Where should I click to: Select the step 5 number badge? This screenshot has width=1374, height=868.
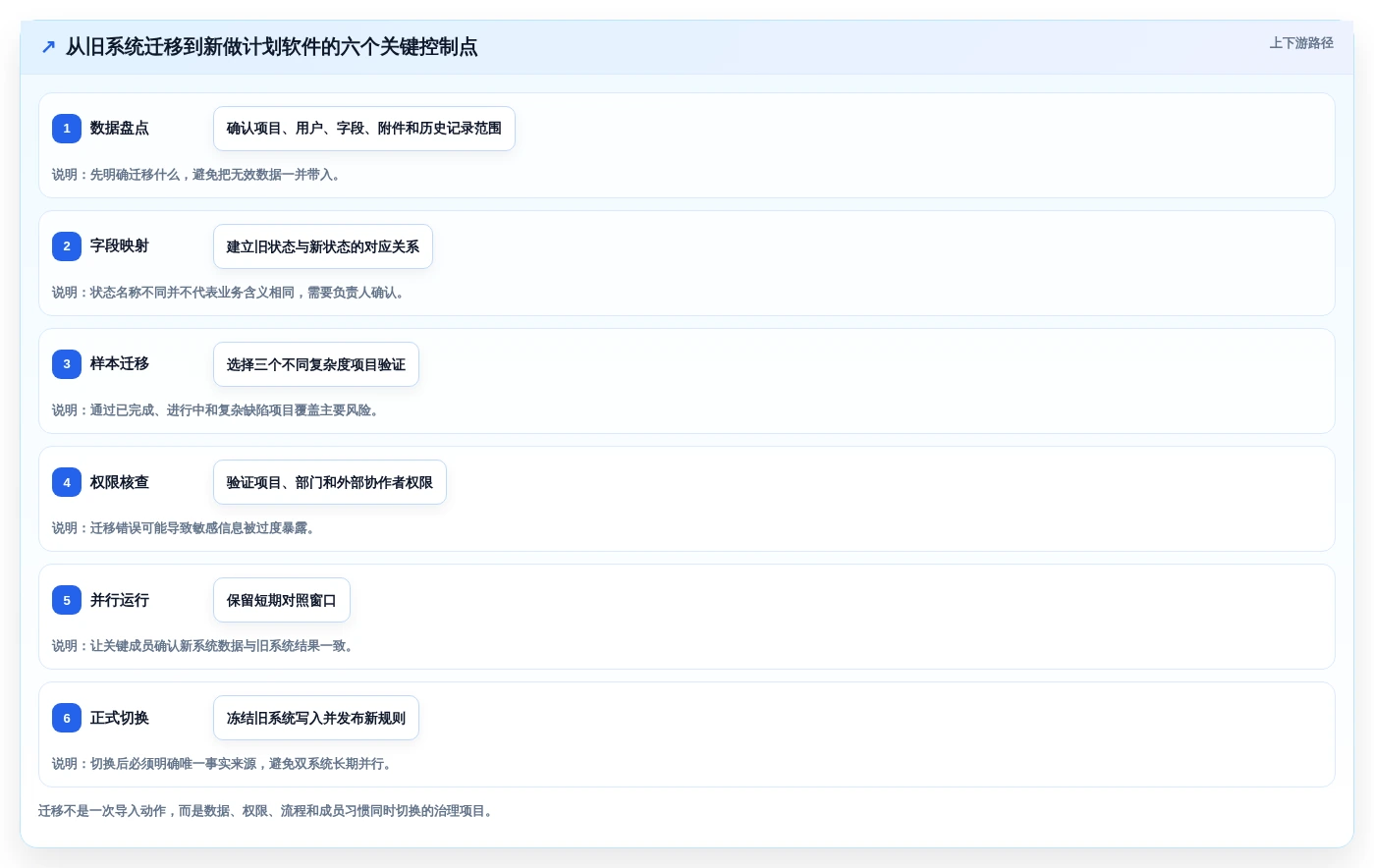tap(67, 600)
